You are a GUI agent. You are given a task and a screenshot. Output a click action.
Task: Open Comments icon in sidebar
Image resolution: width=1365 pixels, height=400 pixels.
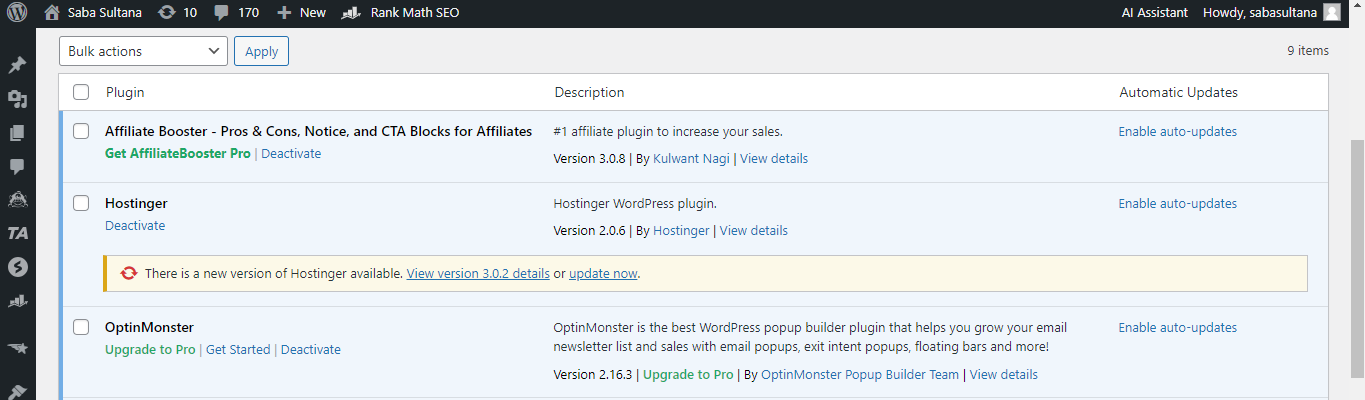point(17,166)
